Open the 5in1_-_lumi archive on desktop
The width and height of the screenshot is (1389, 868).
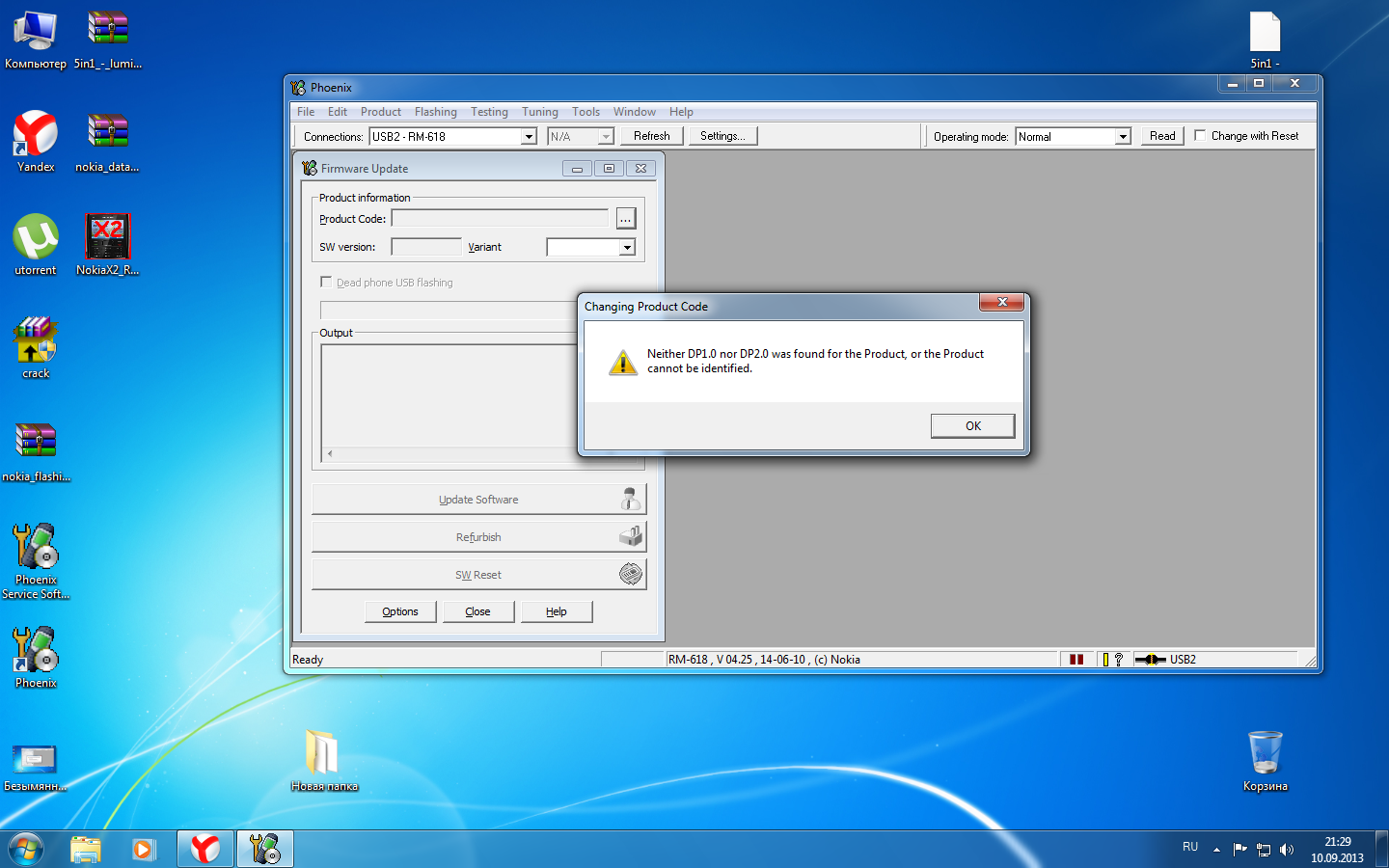(x=108, y=39)
